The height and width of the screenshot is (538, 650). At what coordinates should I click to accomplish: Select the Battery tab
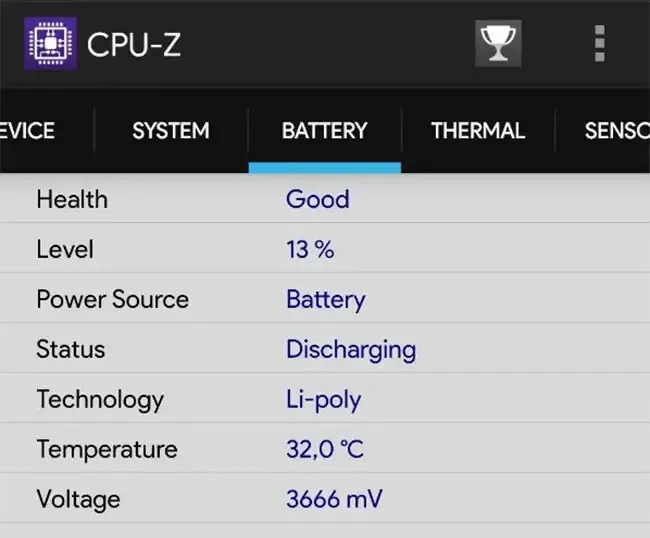click(324, 131)
